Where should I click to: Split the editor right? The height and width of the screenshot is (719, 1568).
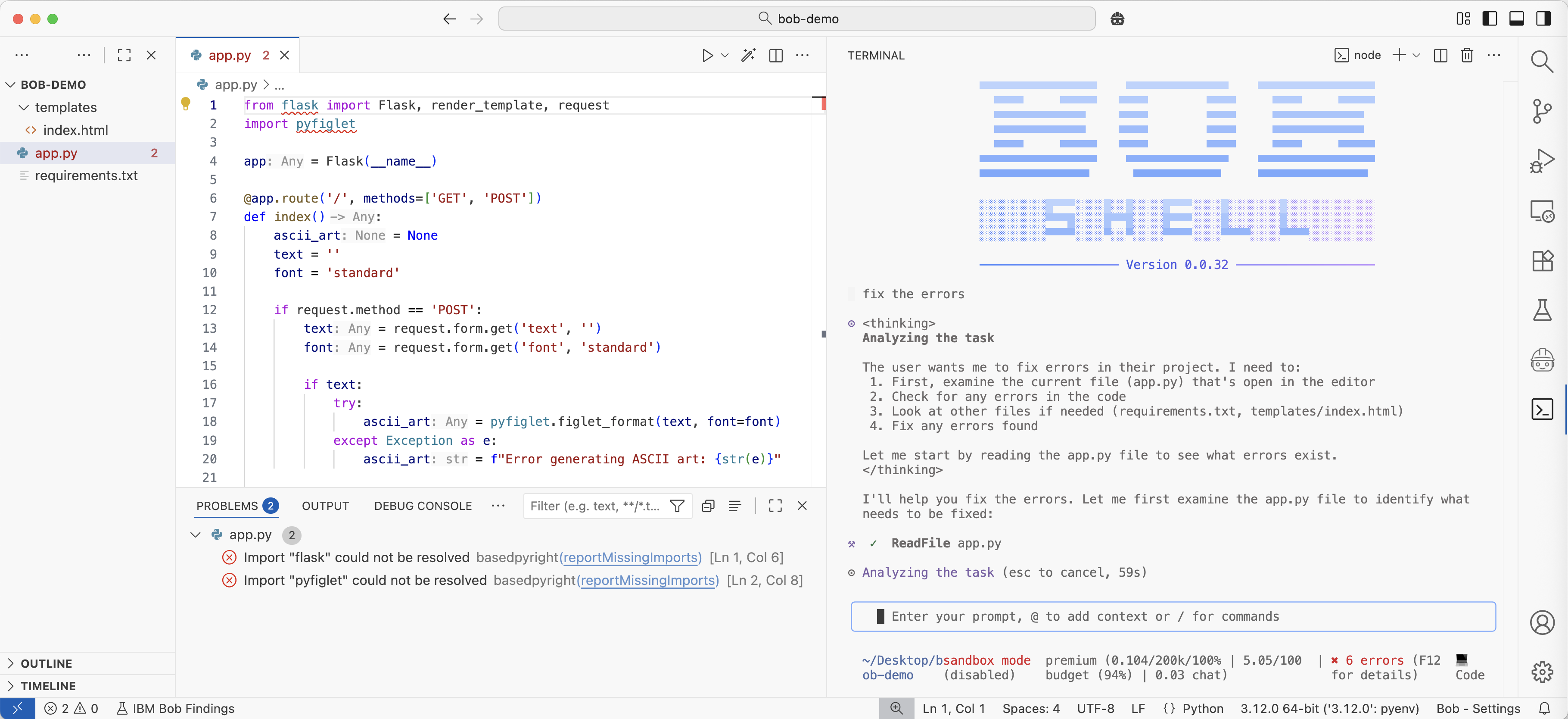(775, 56)
